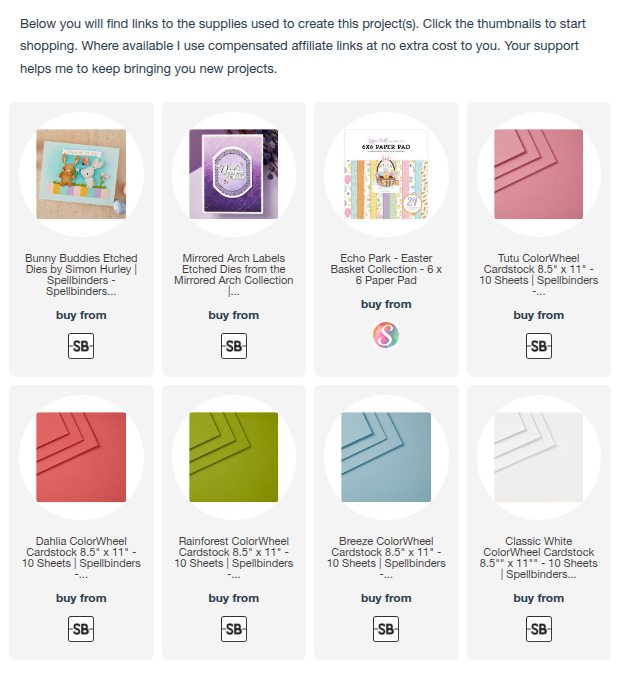Click the Spellbinders icon under Breeze cardstock
Image resolution: width=620 pixels, height=681 pixels.
[x=386, y=629]
